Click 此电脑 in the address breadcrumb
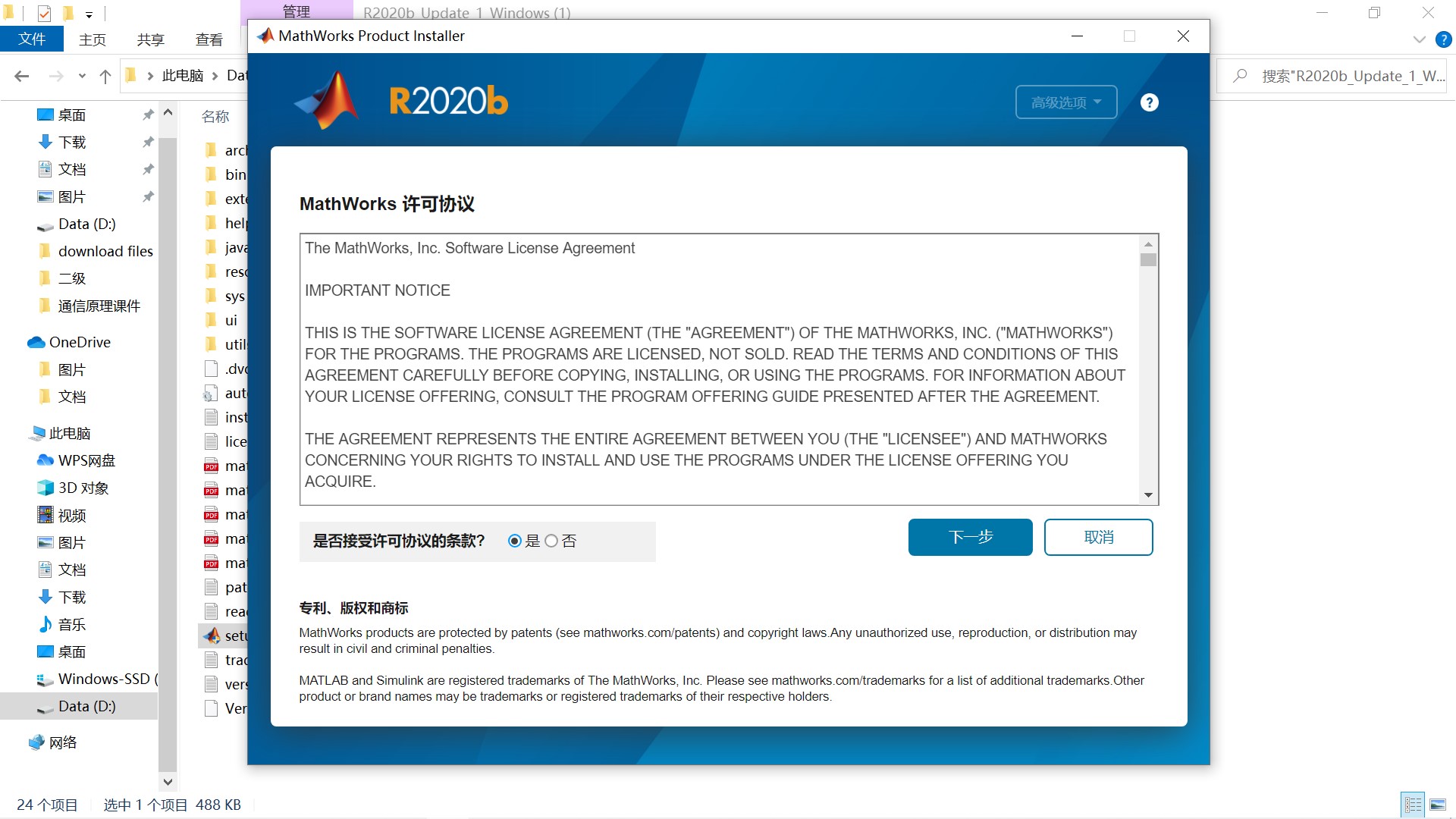Image resolution: width=1456 pixels, height=819 pixels. point(183,76)
